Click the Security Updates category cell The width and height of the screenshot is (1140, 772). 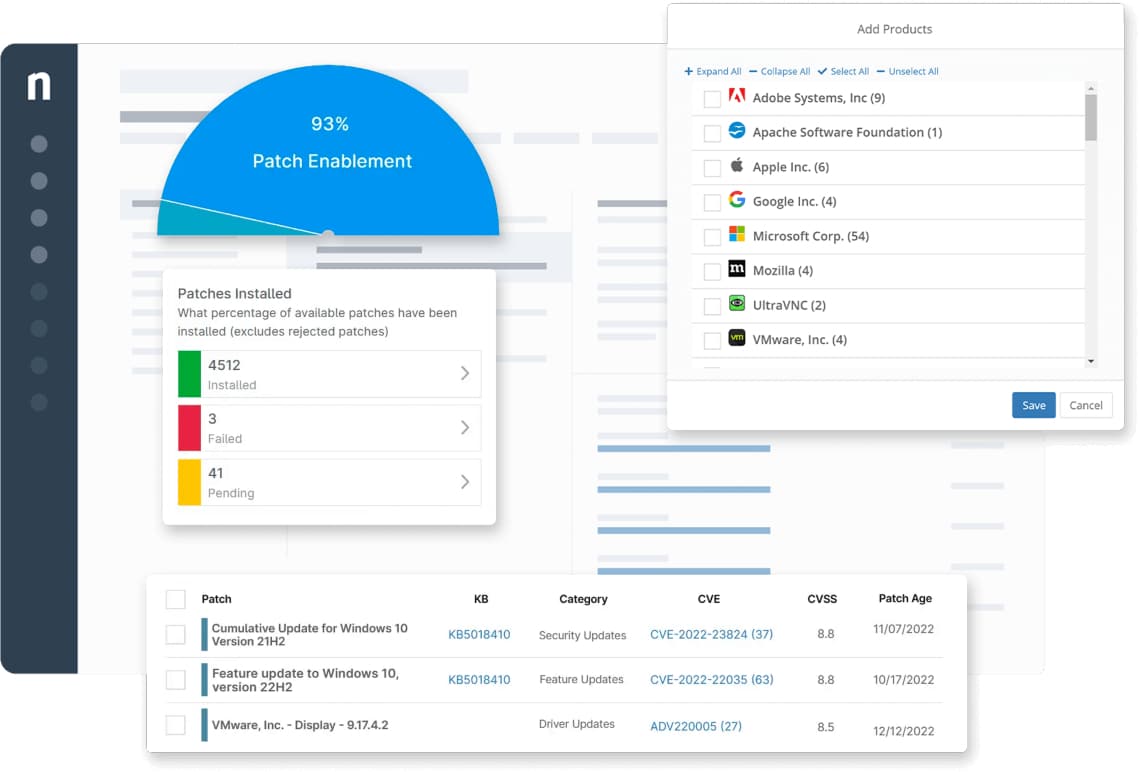(582, 635)
